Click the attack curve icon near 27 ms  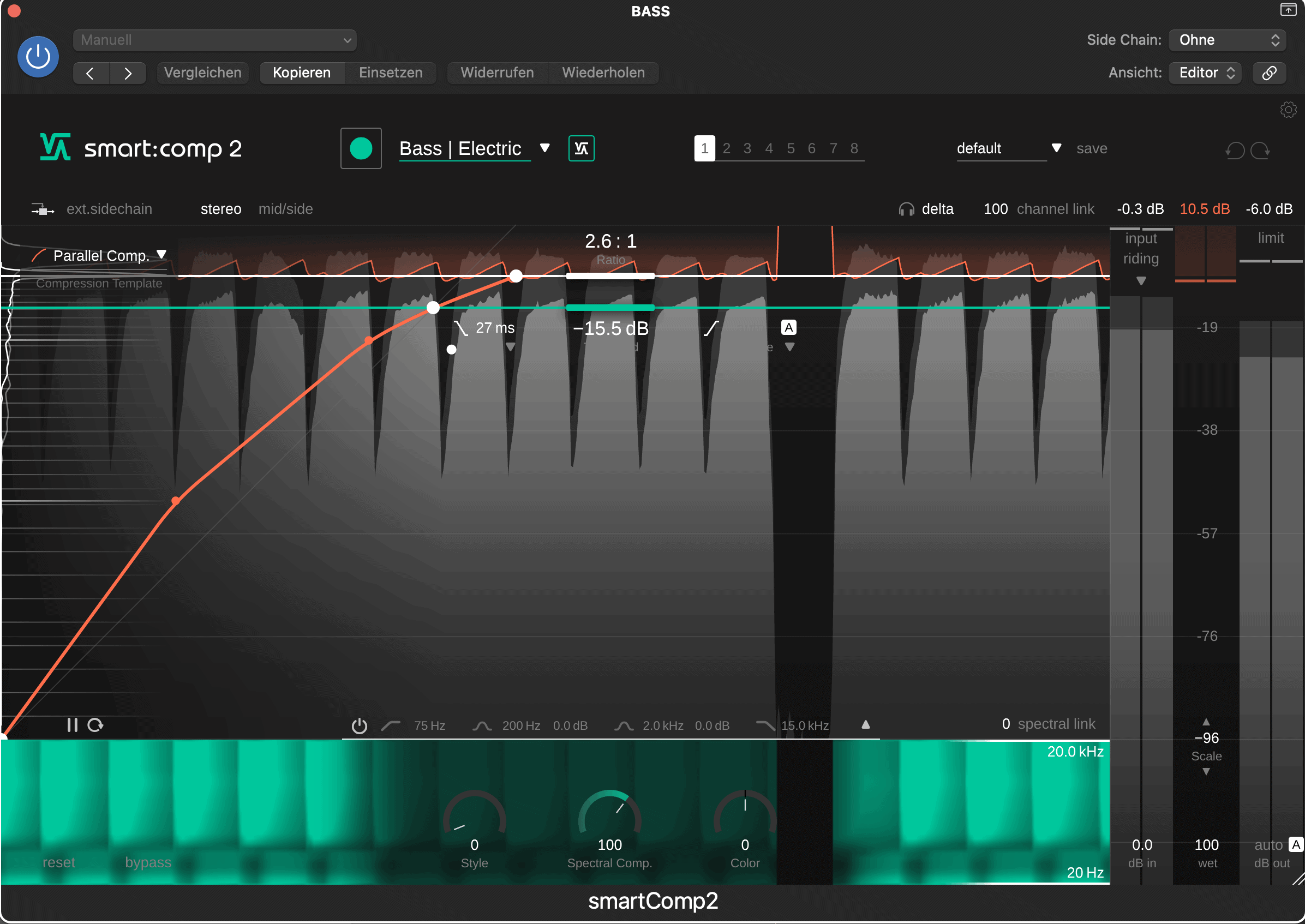[x=460, y=328]
